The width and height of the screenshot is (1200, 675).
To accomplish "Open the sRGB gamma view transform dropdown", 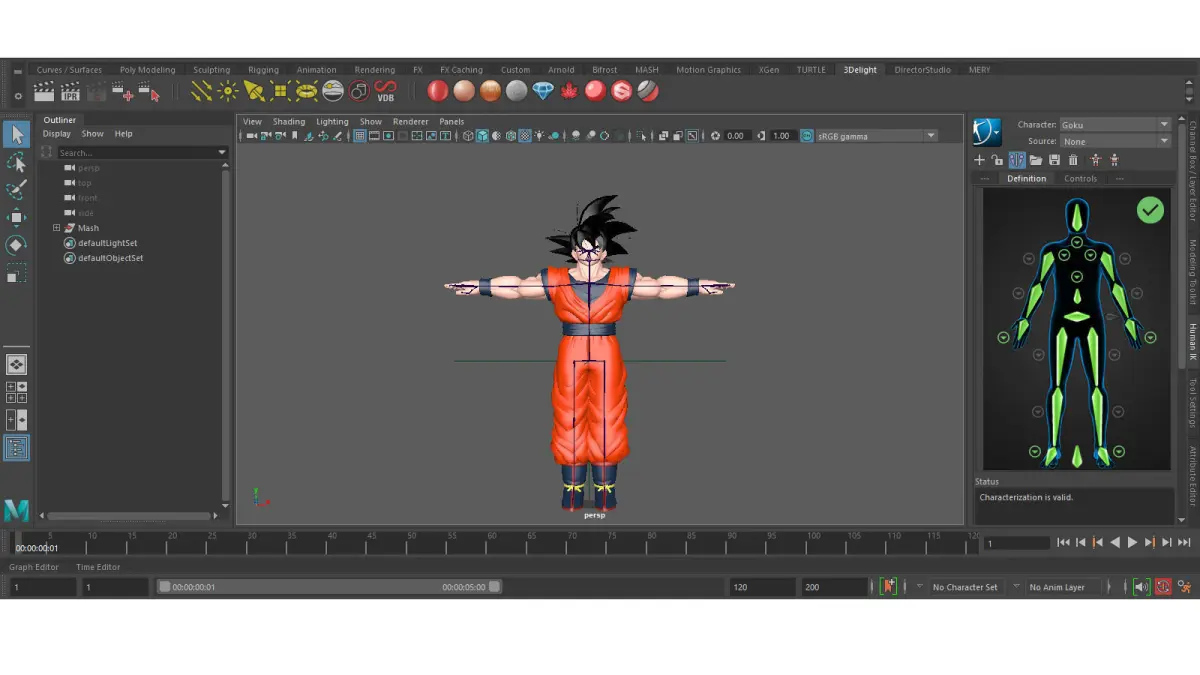I will tap(876, 136).
